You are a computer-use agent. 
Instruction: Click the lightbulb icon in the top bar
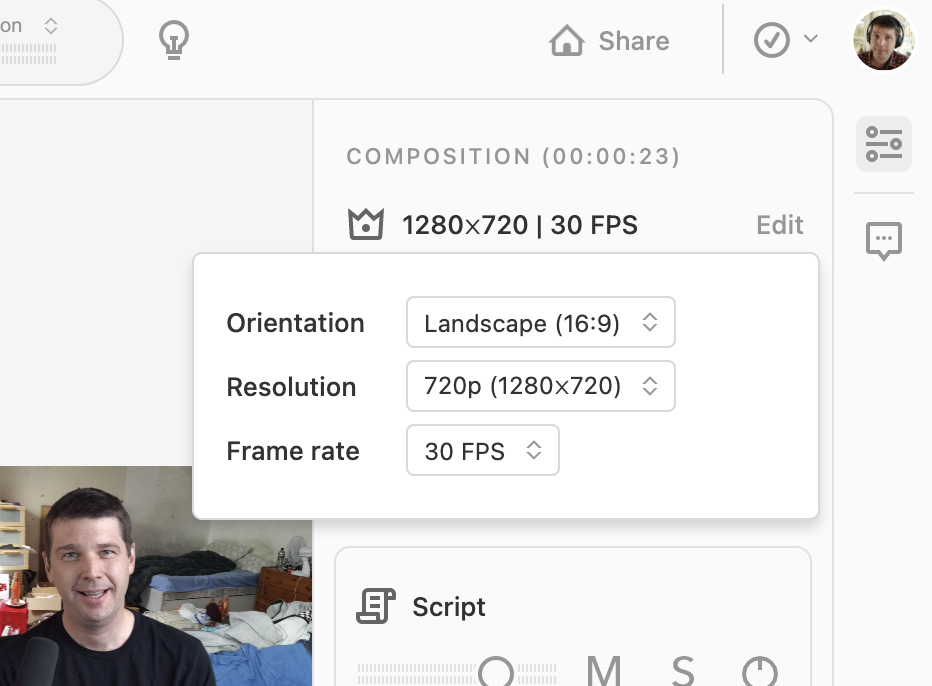pos(174,40)
